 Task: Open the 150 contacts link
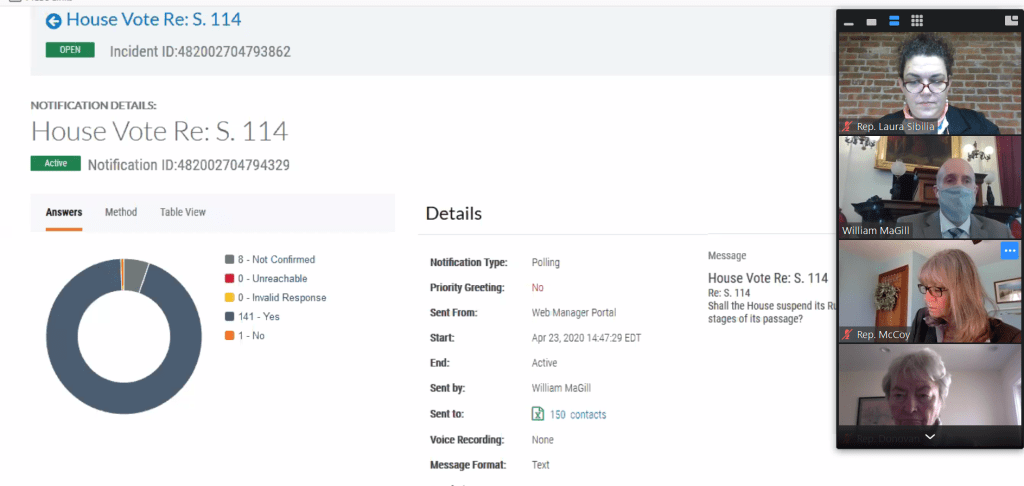tap(577, 414)
